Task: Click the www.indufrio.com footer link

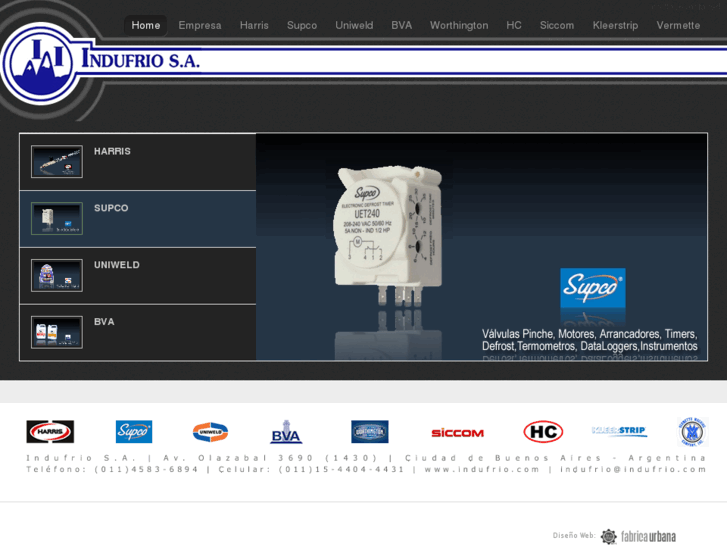Action: click(x=482, y=469)
